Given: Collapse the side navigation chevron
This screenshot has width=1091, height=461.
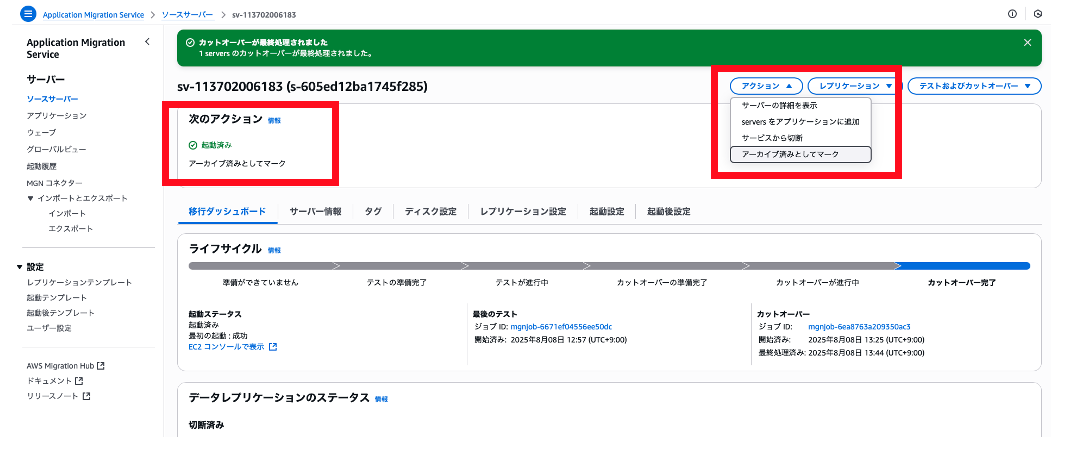Looking at the screenshot, I should click(147, 42).
